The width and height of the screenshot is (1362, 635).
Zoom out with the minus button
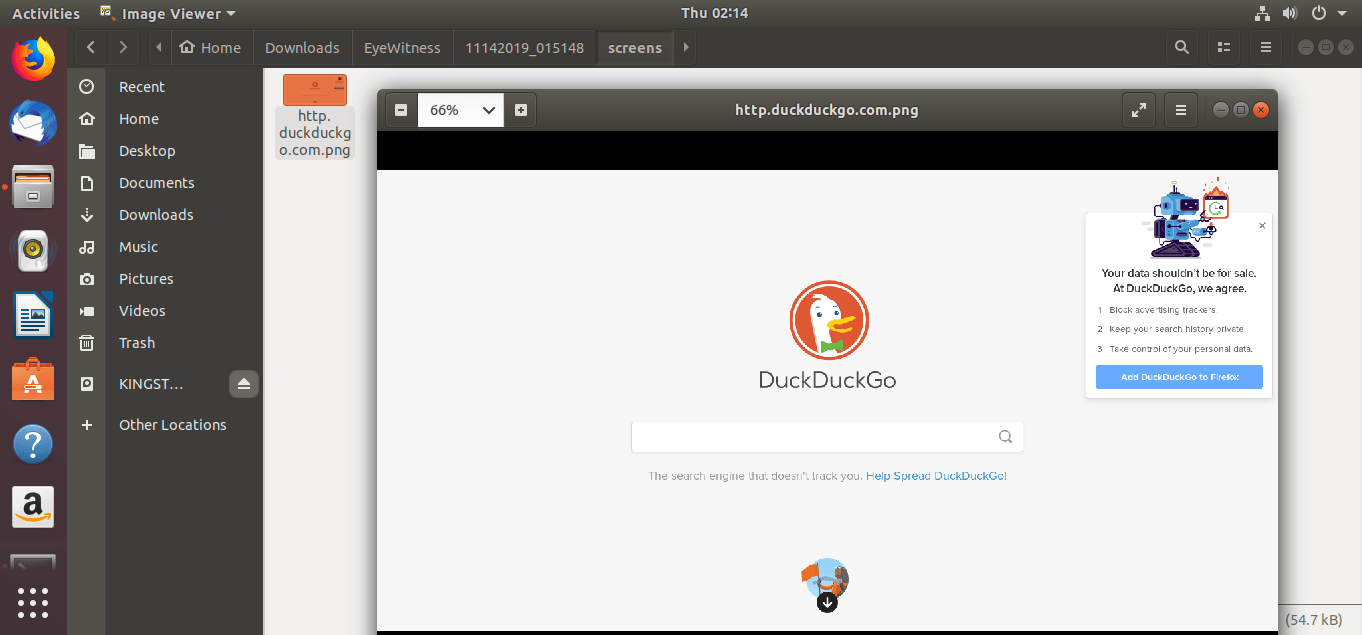click(401, 110)
